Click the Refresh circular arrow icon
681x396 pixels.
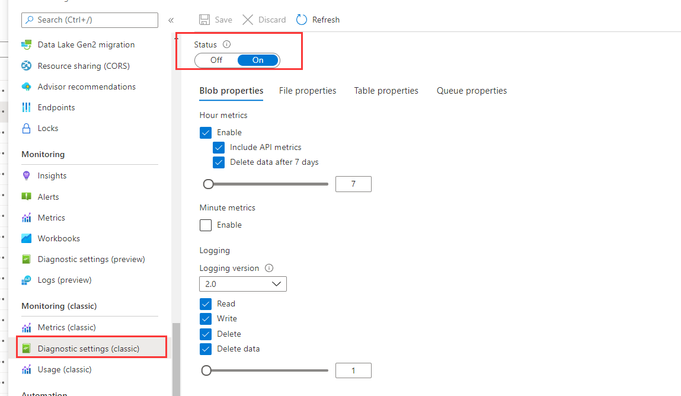click(301, 20)
